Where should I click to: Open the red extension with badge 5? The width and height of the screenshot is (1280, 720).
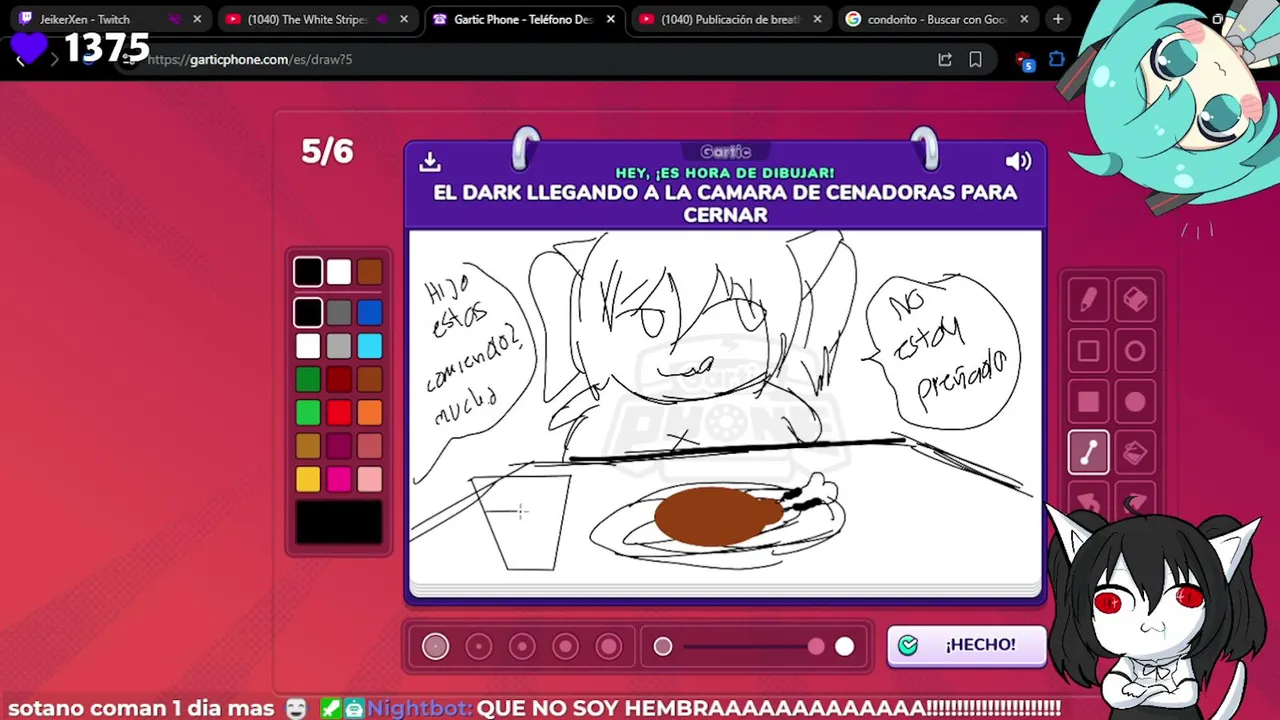click(1025, 61)
